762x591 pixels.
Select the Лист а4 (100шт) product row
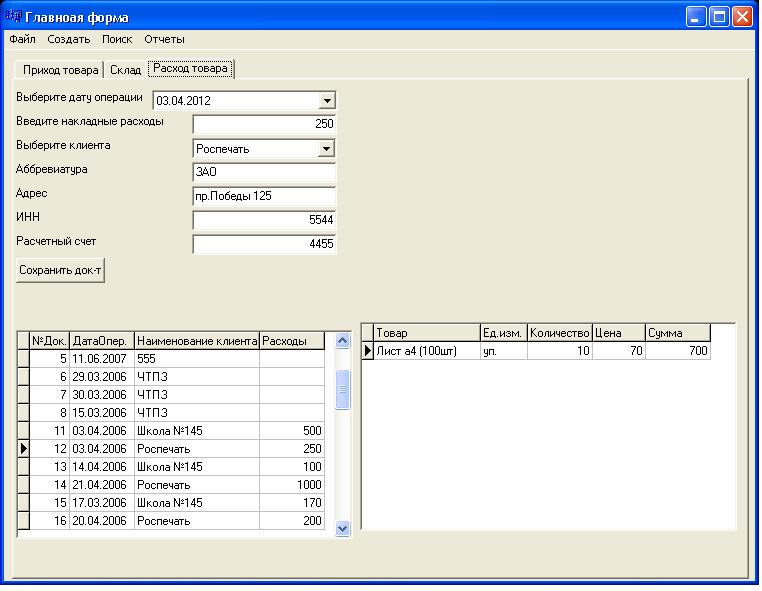pyautogui.click(x=426, y=351)
